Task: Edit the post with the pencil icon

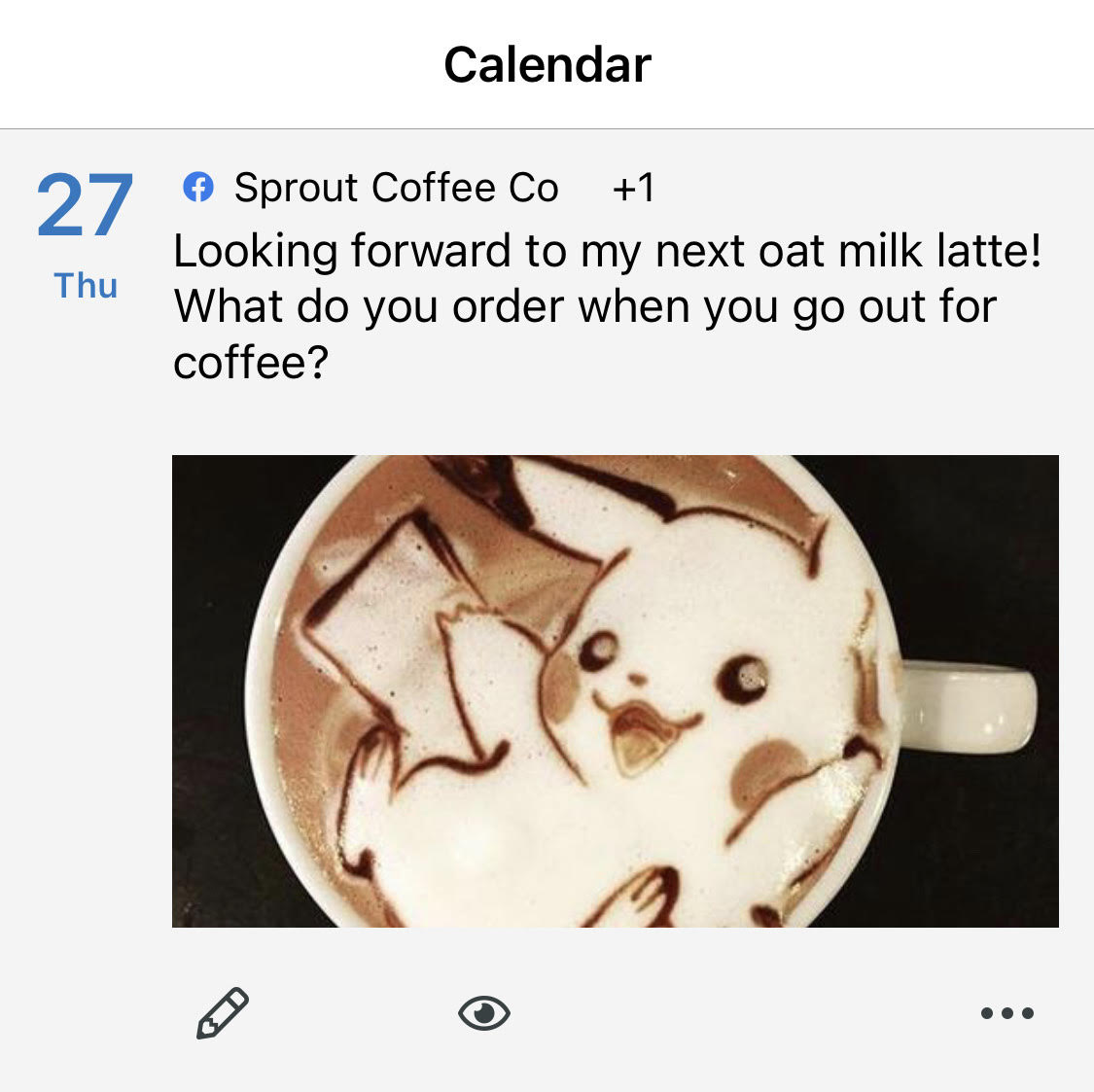Action: pos(223,1012)
